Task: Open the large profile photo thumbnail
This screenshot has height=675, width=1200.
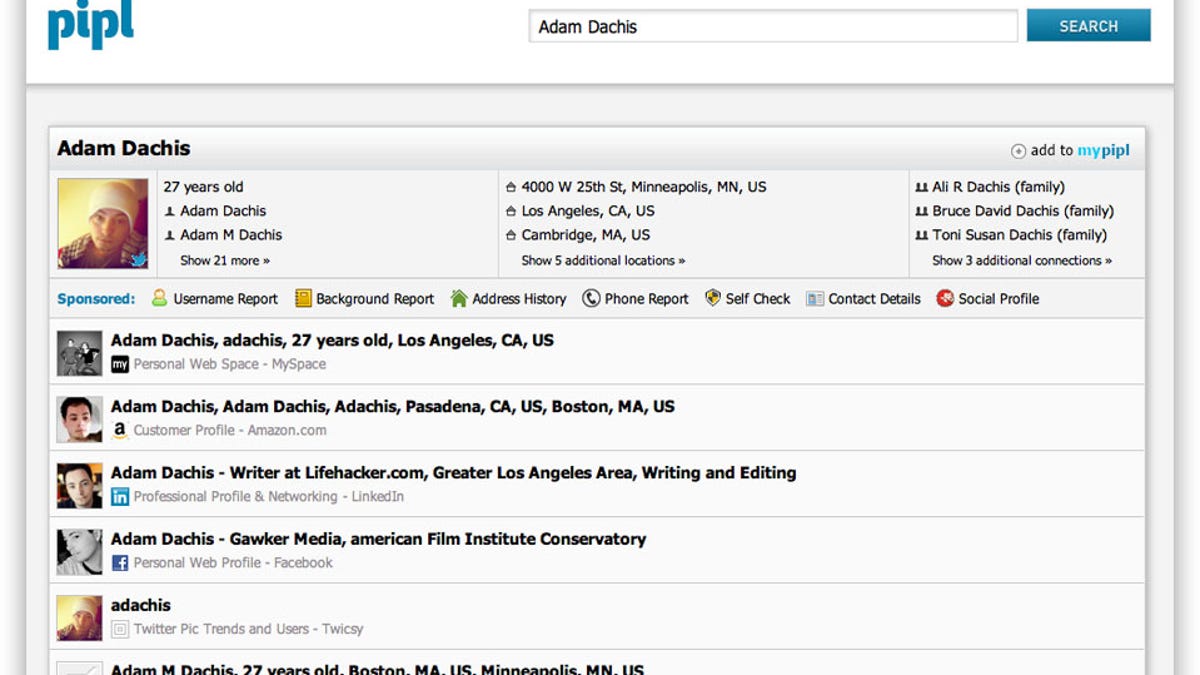Action: (103, 223)
